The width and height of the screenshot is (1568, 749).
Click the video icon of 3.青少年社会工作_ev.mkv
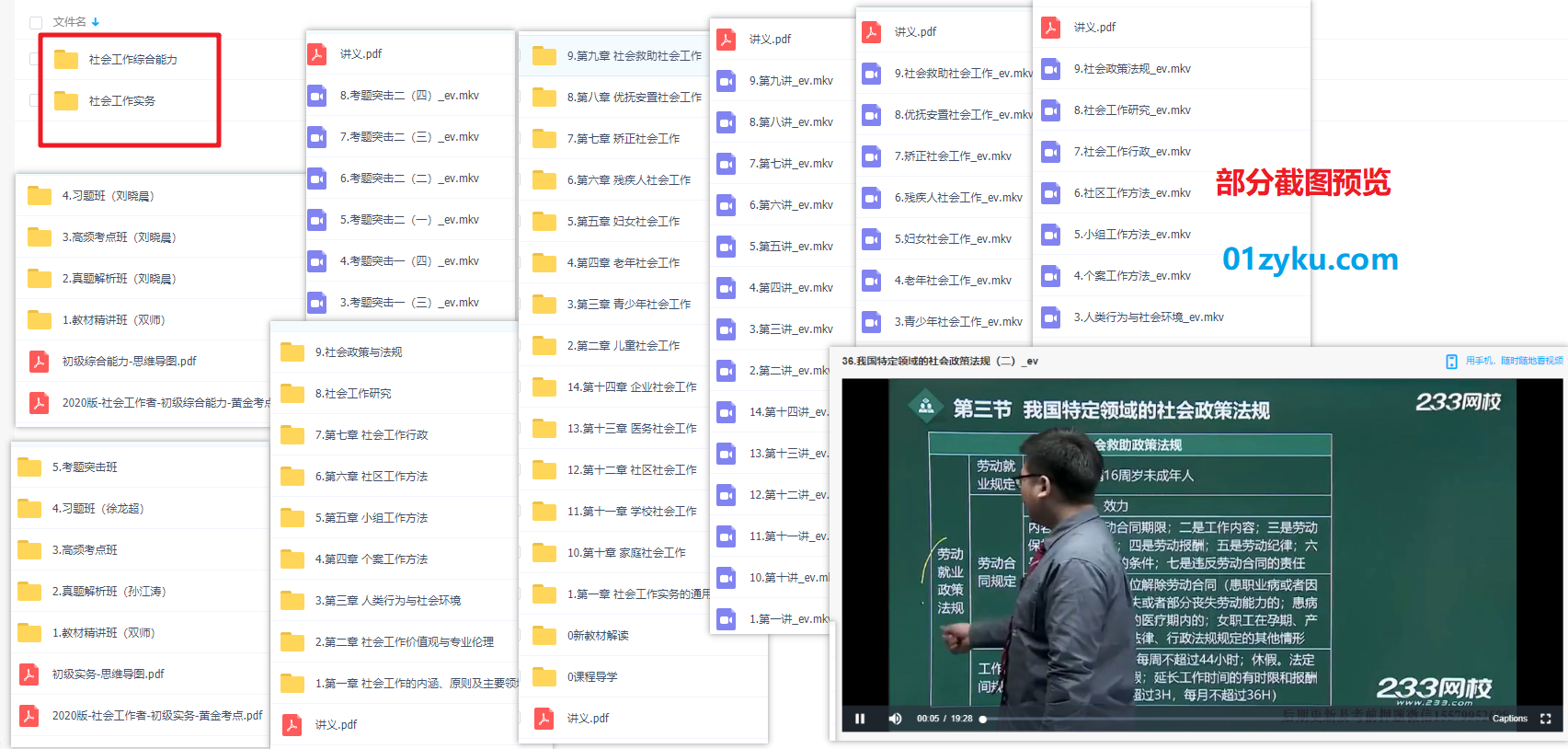pos(872,322)
